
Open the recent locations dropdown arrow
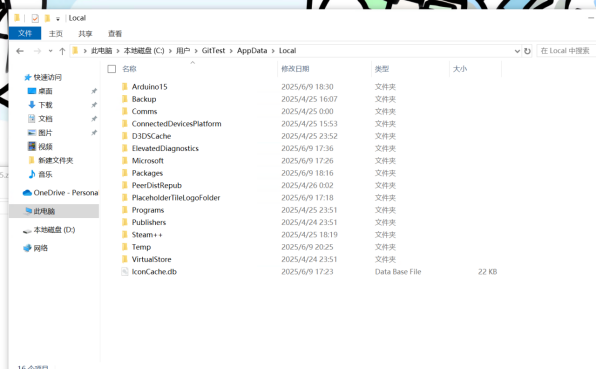[x=50, y=51]
